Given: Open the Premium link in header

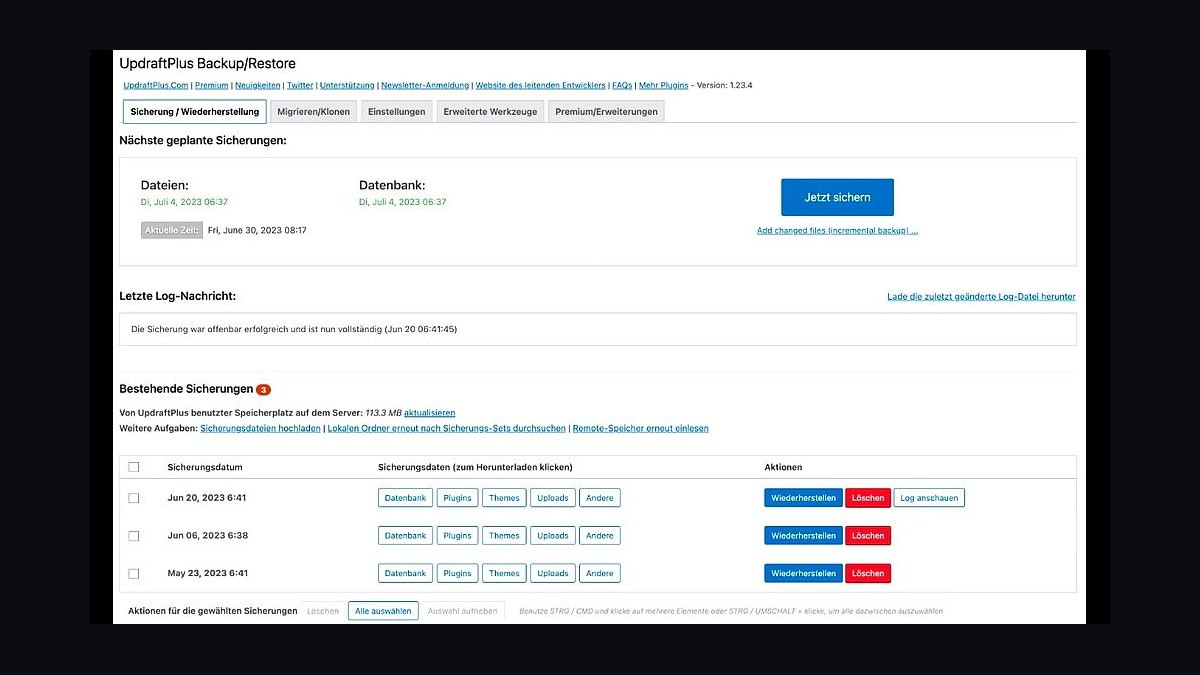Looking at the screenshot, I should tap(212, 85).
